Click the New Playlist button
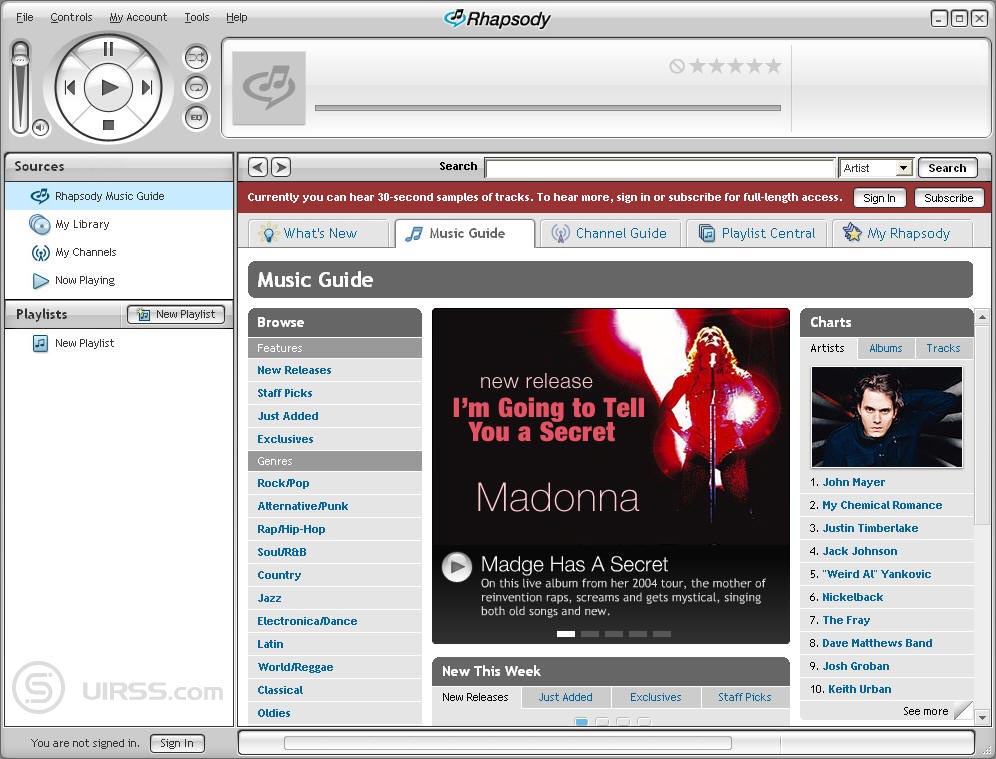This screenshot has width=996, height=759. (x=176, y=314)
